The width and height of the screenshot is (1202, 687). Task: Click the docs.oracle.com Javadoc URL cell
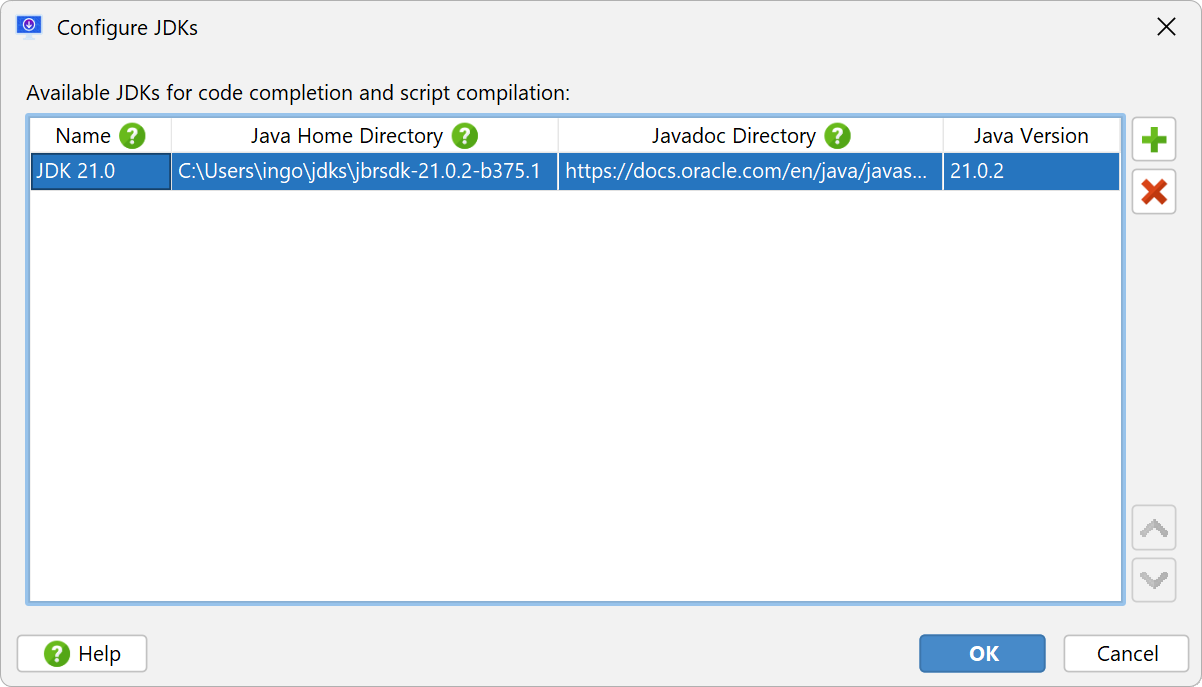(x=750, y=171)
